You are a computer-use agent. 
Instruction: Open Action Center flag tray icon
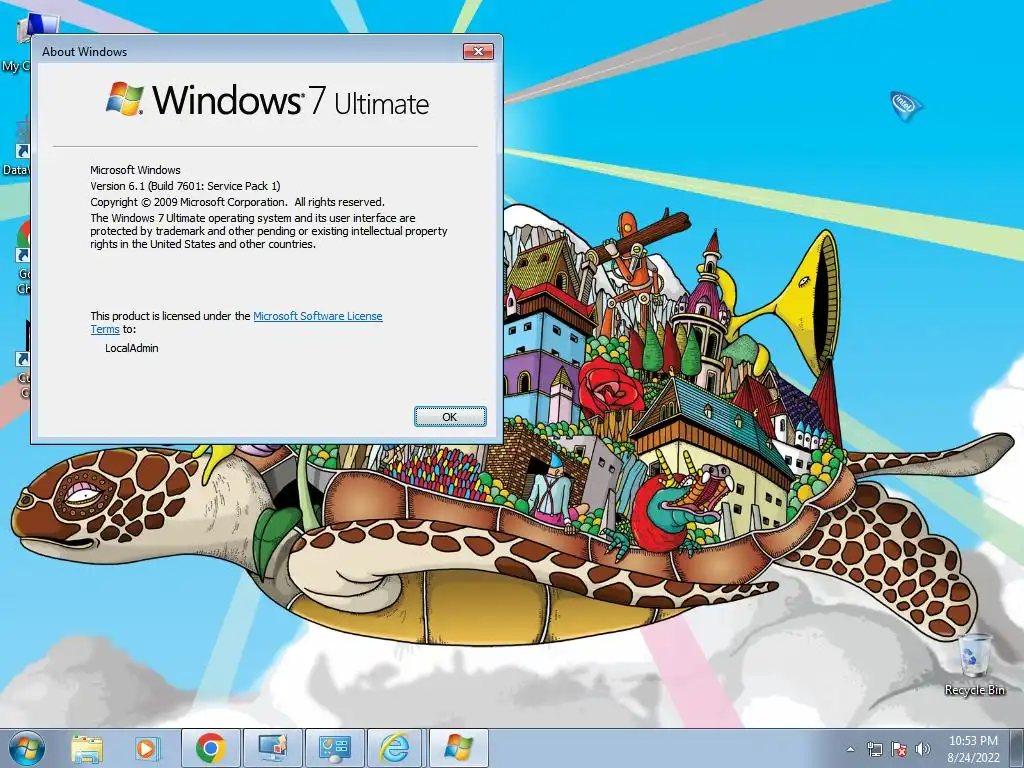pyautogui.click(x=899, y=749)
